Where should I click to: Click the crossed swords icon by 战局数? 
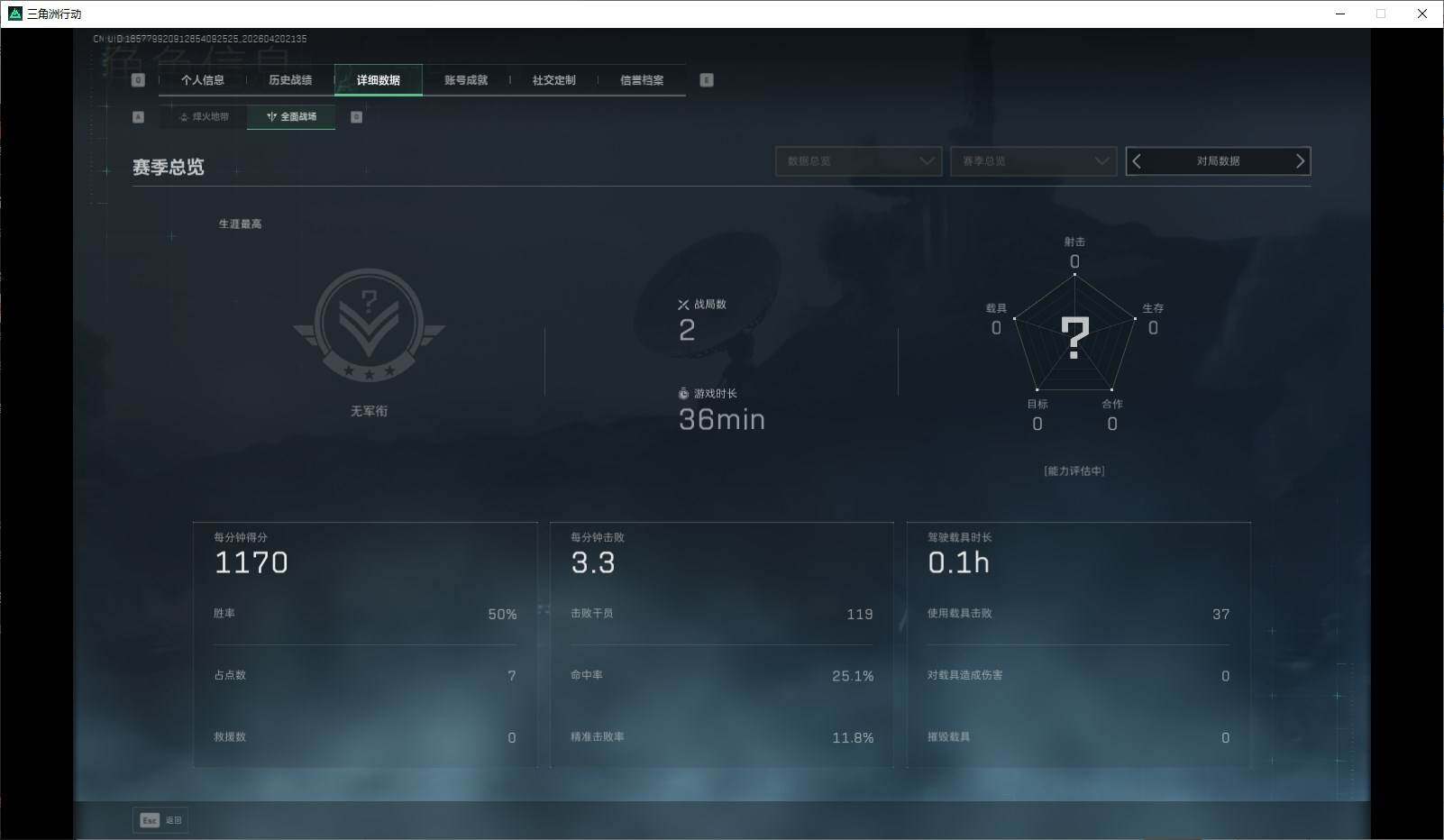coord(683,305)
